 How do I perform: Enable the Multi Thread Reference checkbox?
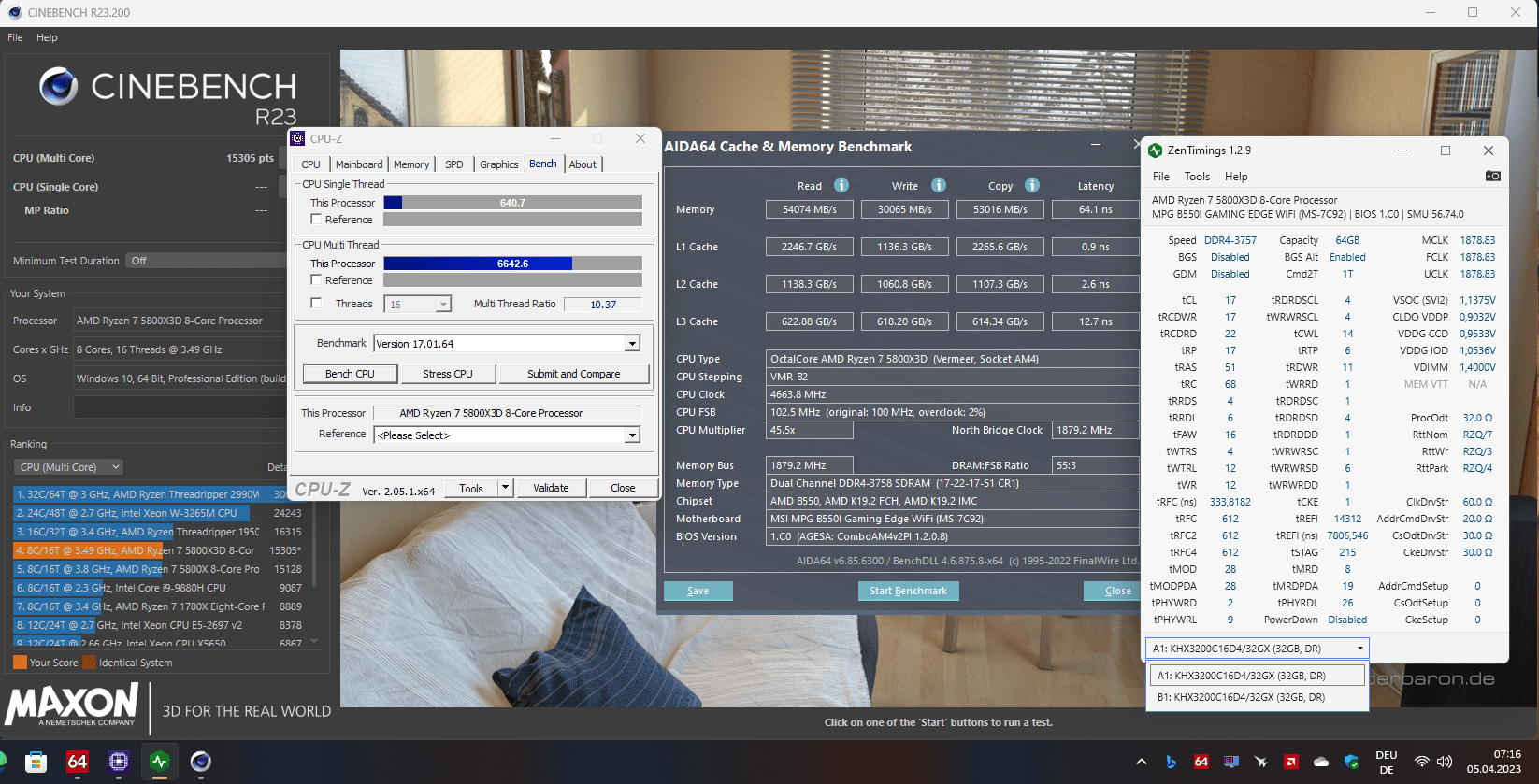pyautogui.click(x=316, y=279)
